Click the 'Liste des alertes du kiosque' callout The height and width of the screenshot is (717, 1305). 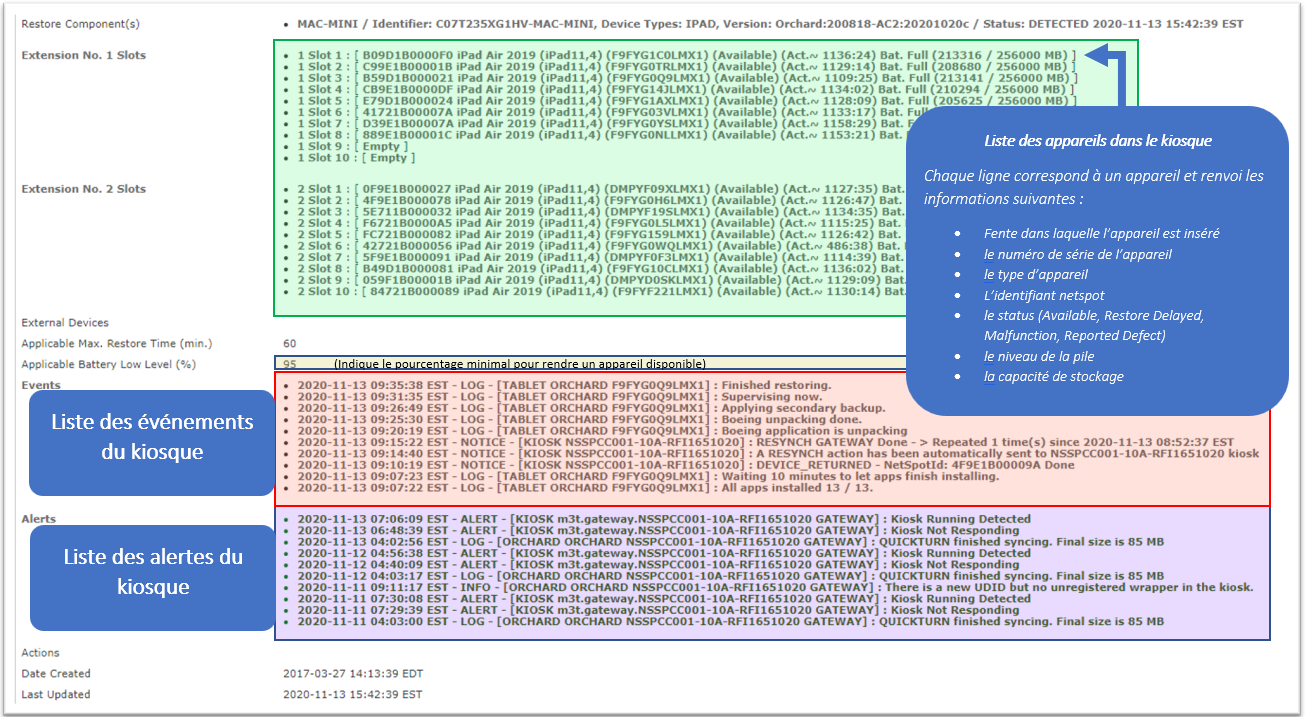point(152,571)
